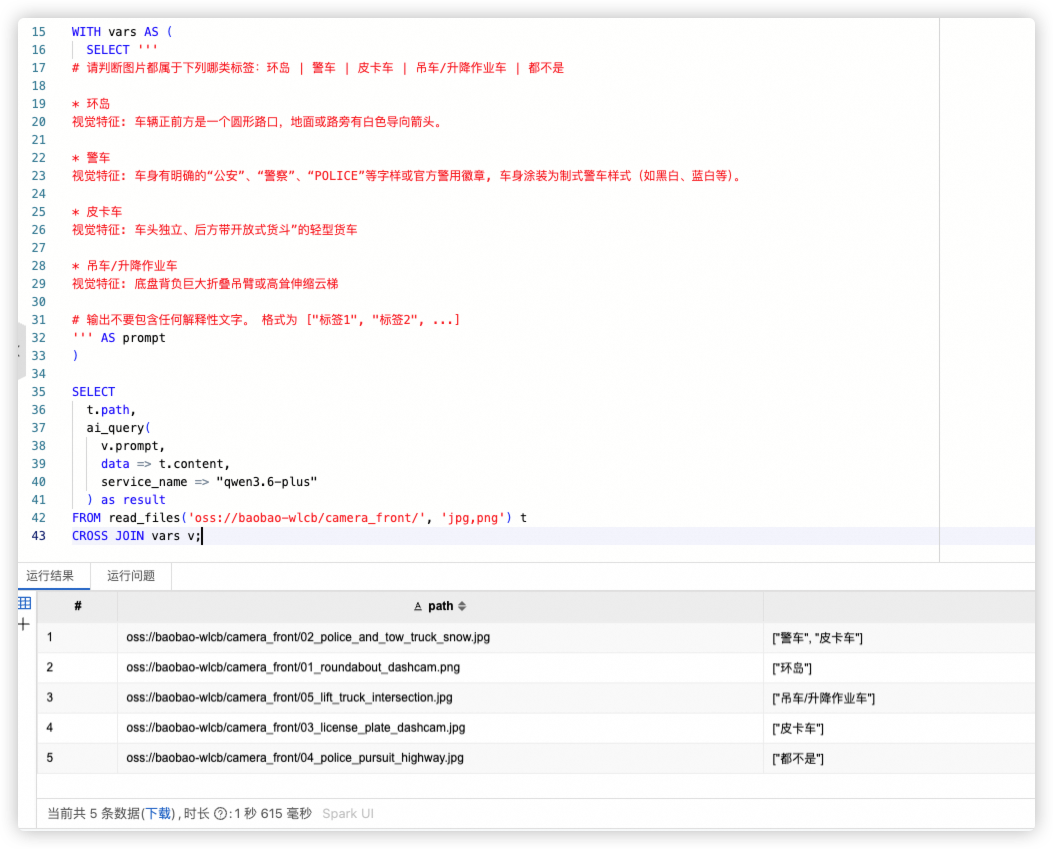1053x849 pixels.
Task: Click the plus icon beside results table
Action: [24, 624]
